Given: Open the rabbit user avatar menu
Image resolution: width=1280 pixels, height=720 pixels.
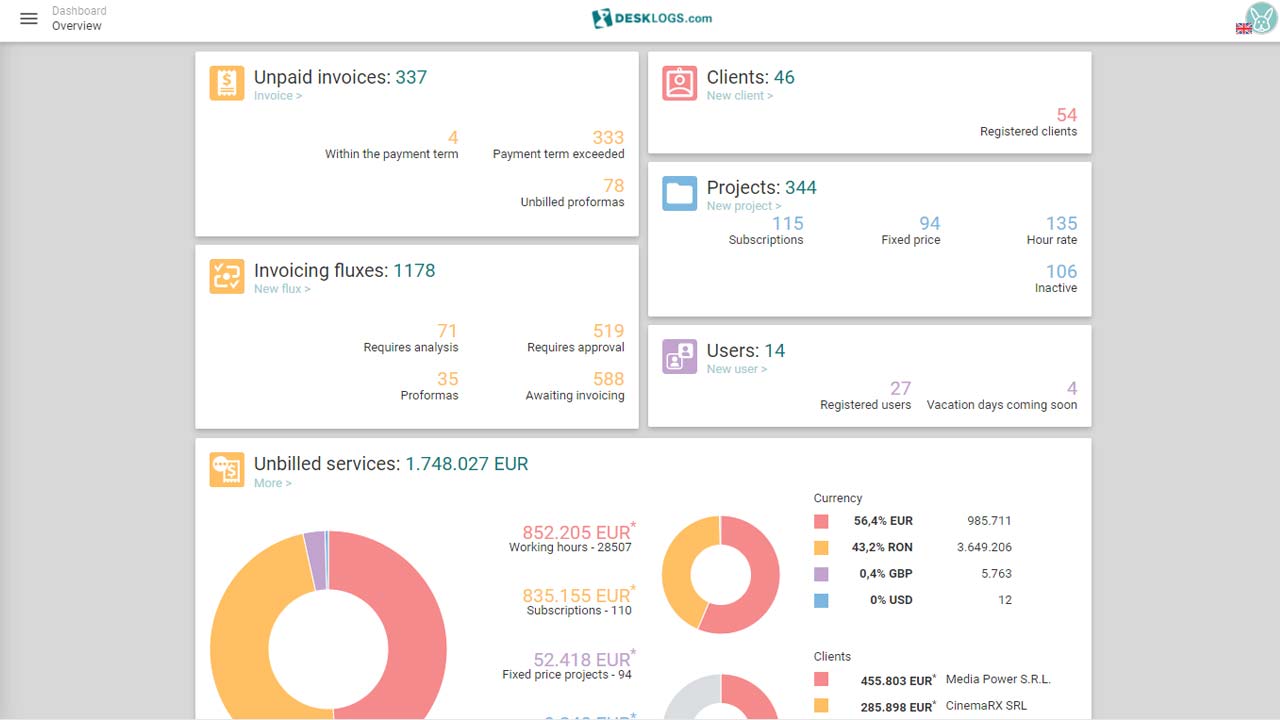Looking at the screenshot, I should (1261, 18).
